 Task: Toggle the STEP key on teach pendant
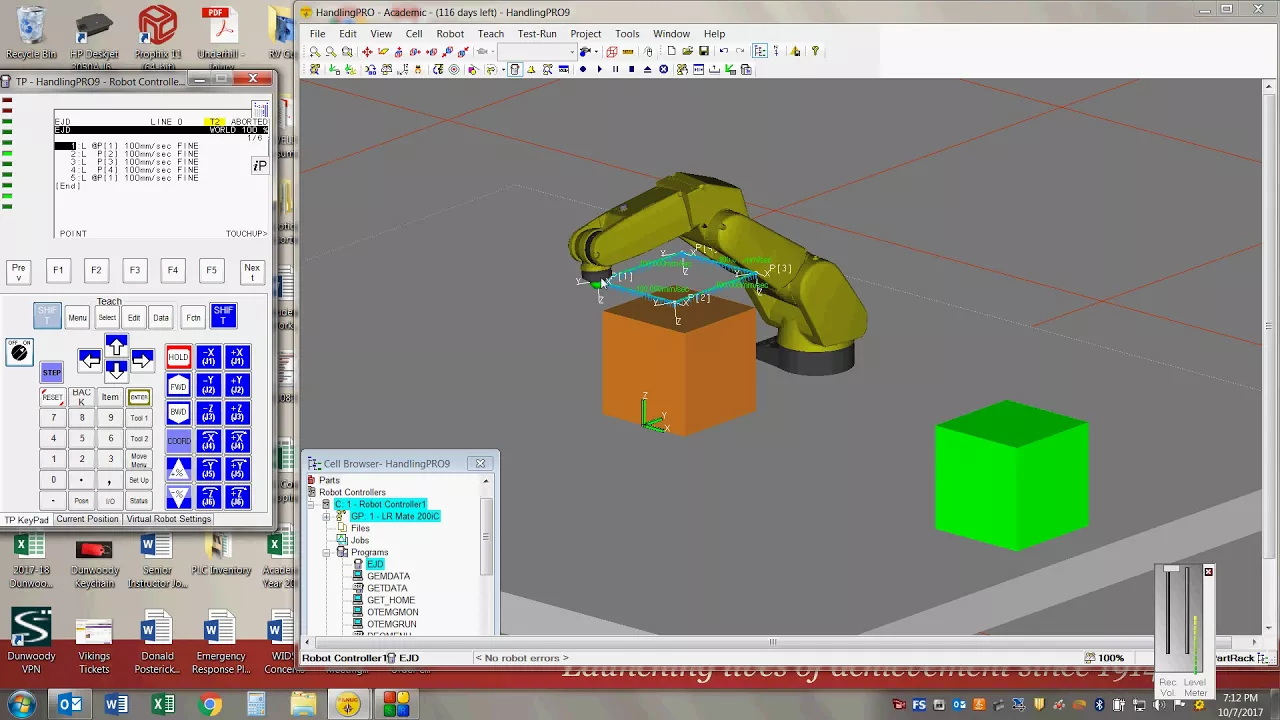52,373
